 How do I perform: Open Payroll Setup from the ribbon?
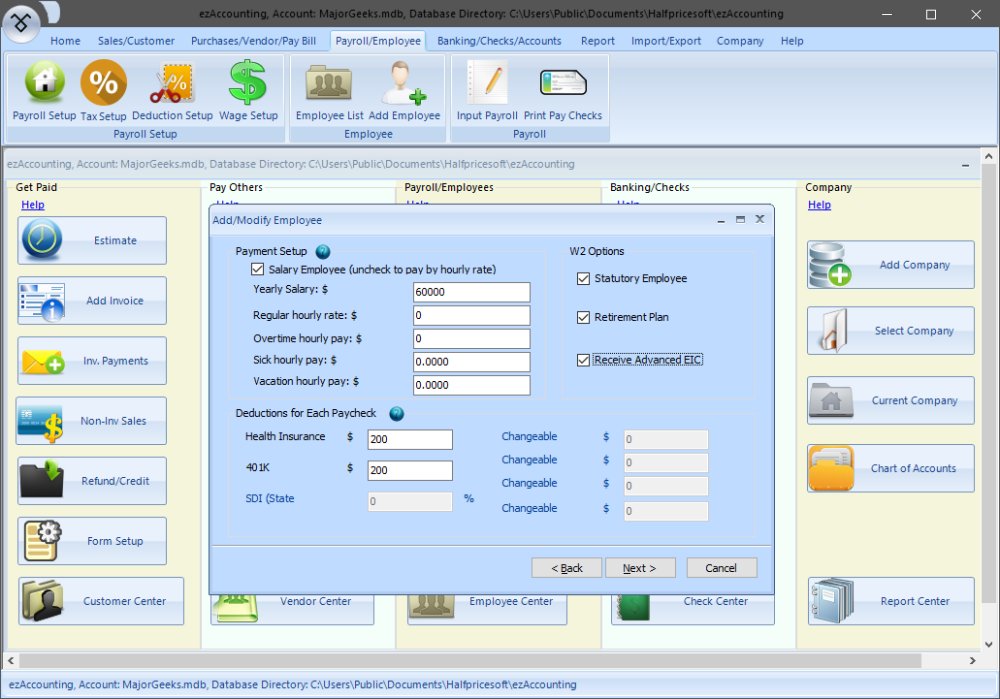pos(44,90)
